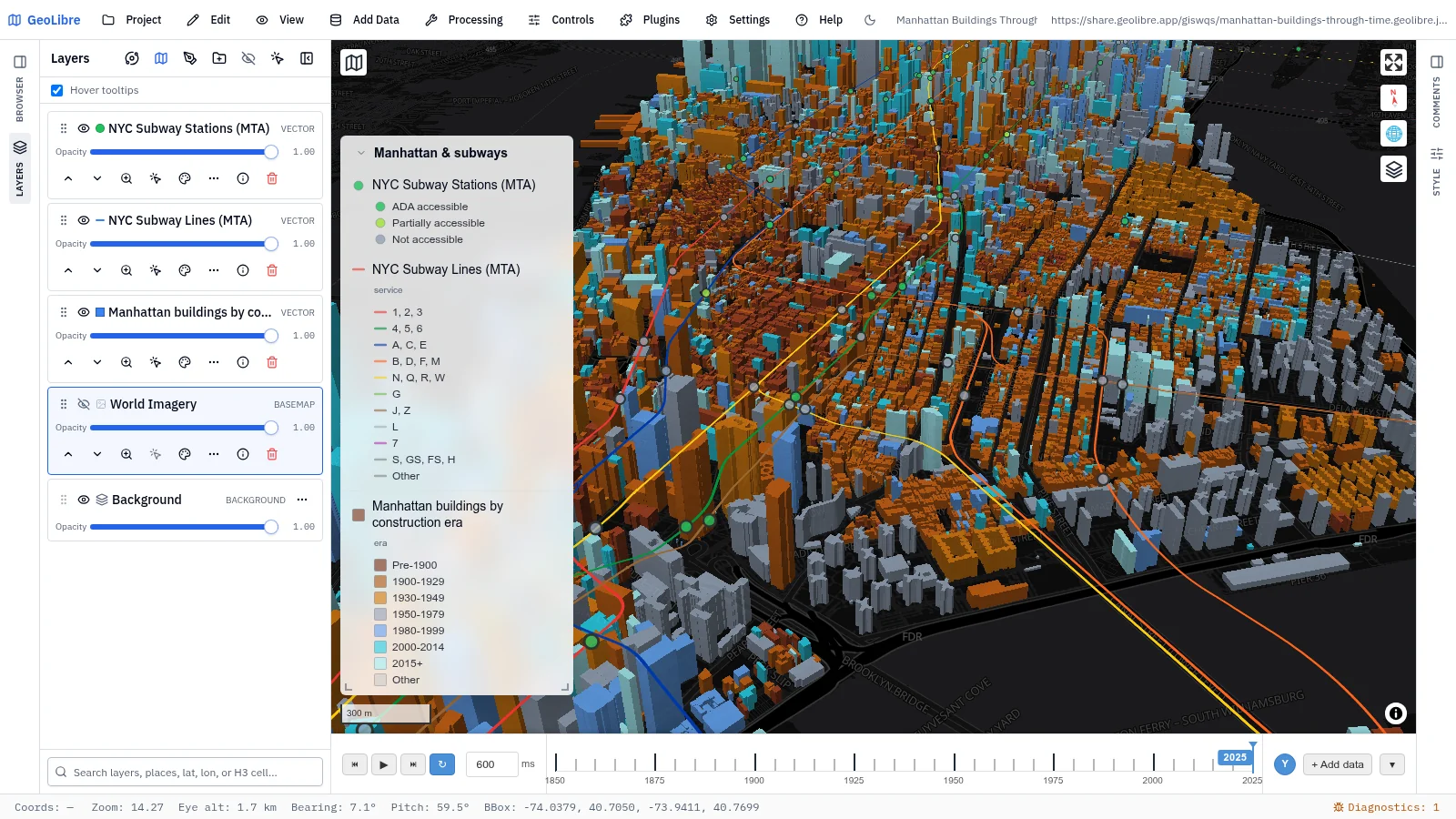This screenshot has width=1456, height=819.
Task: Open the Edit menu
Action: (208, 20)
